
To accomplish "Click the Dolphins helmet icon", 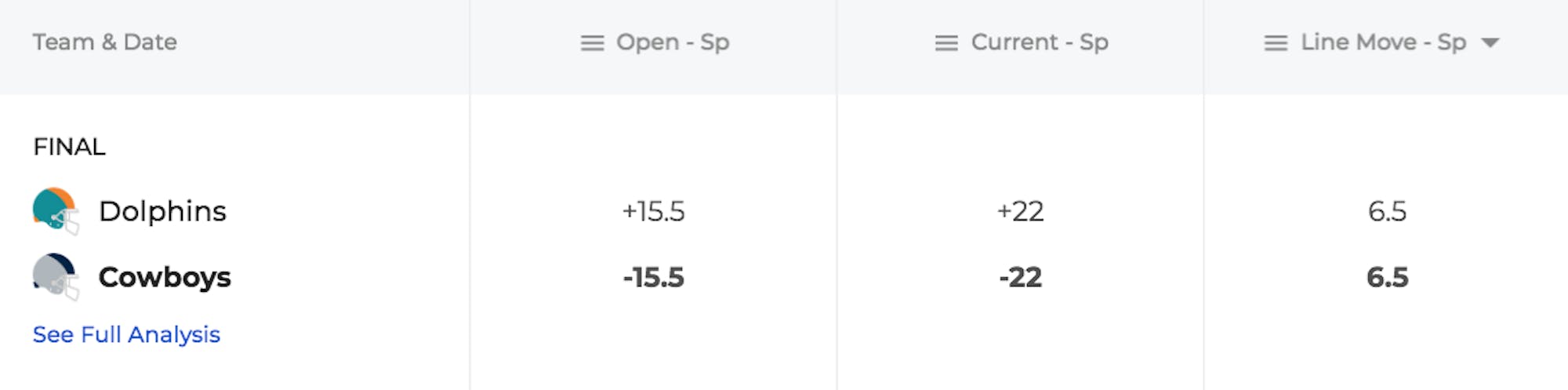I will [55, 210].
